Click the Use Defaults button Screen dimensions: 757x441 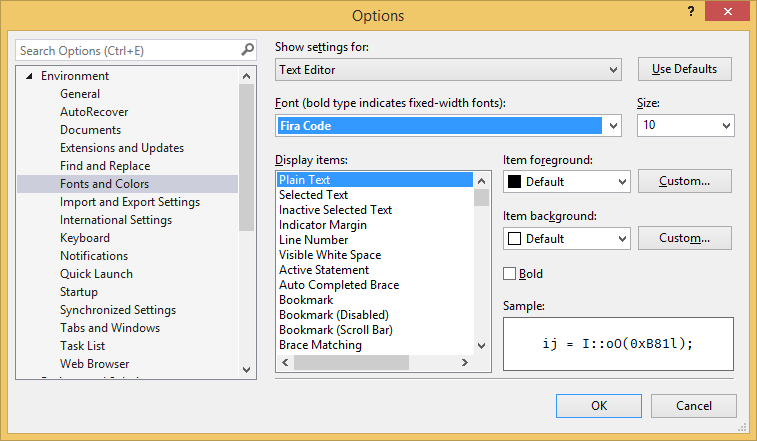click(x=684, y=69)
